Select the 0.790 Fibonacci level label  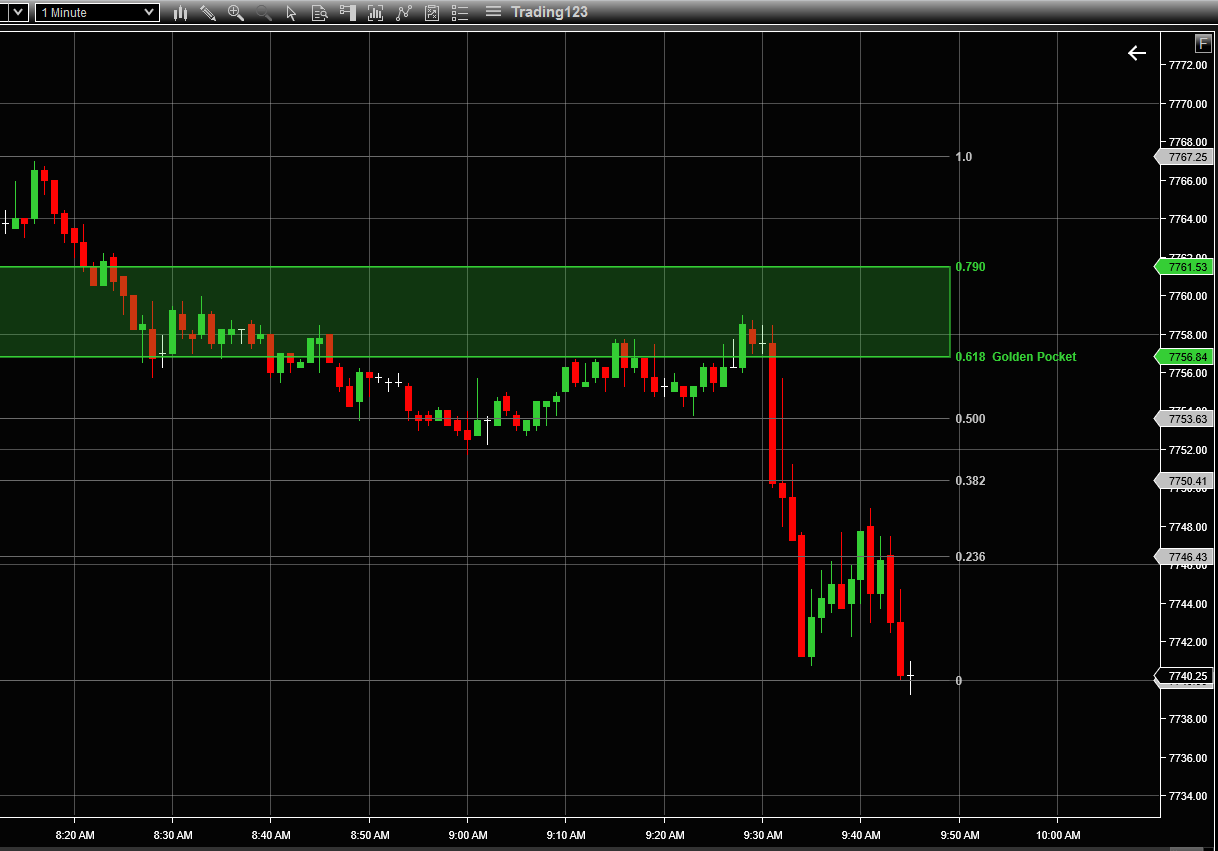(x=970, y=267)
